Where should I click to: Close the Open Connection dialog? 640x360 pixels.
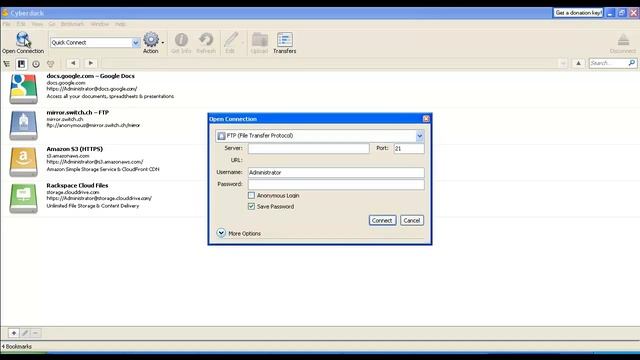point(426,119)
